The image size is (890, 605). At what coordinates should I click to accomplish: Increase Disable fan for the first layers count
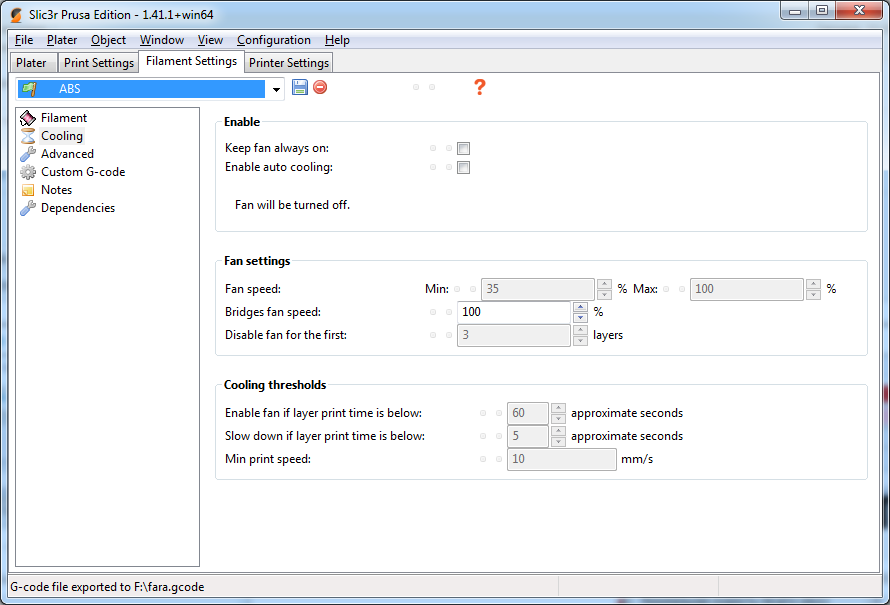(580, 330)
